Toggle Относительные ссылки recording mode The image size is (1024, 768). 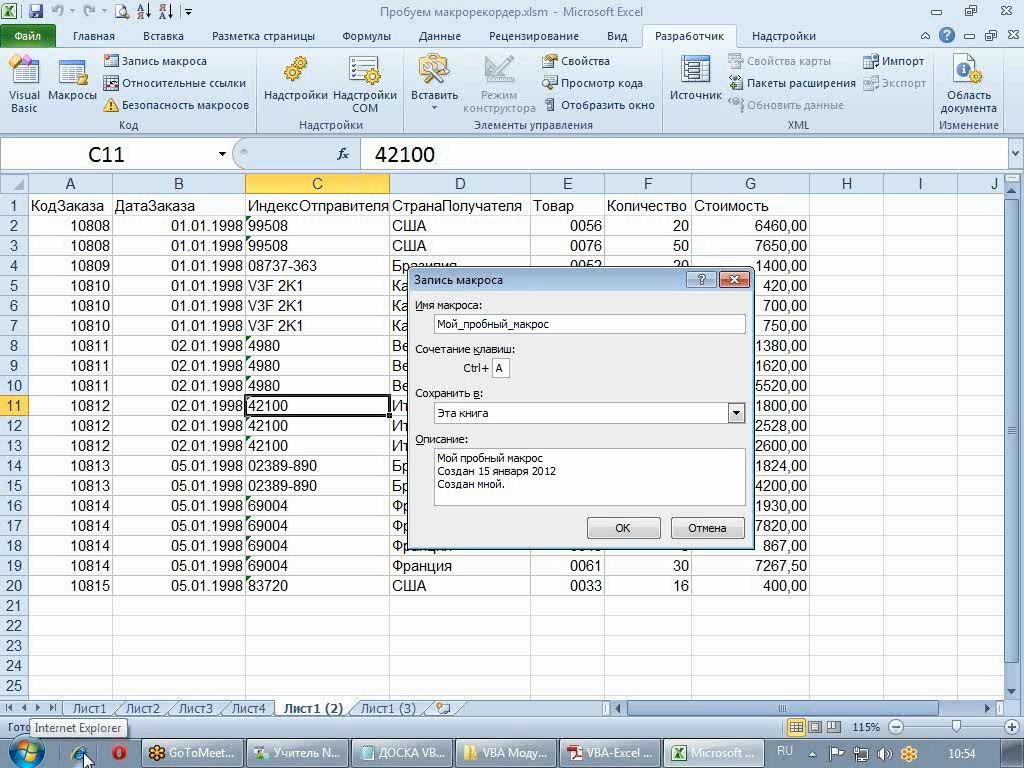pos(175,83)
